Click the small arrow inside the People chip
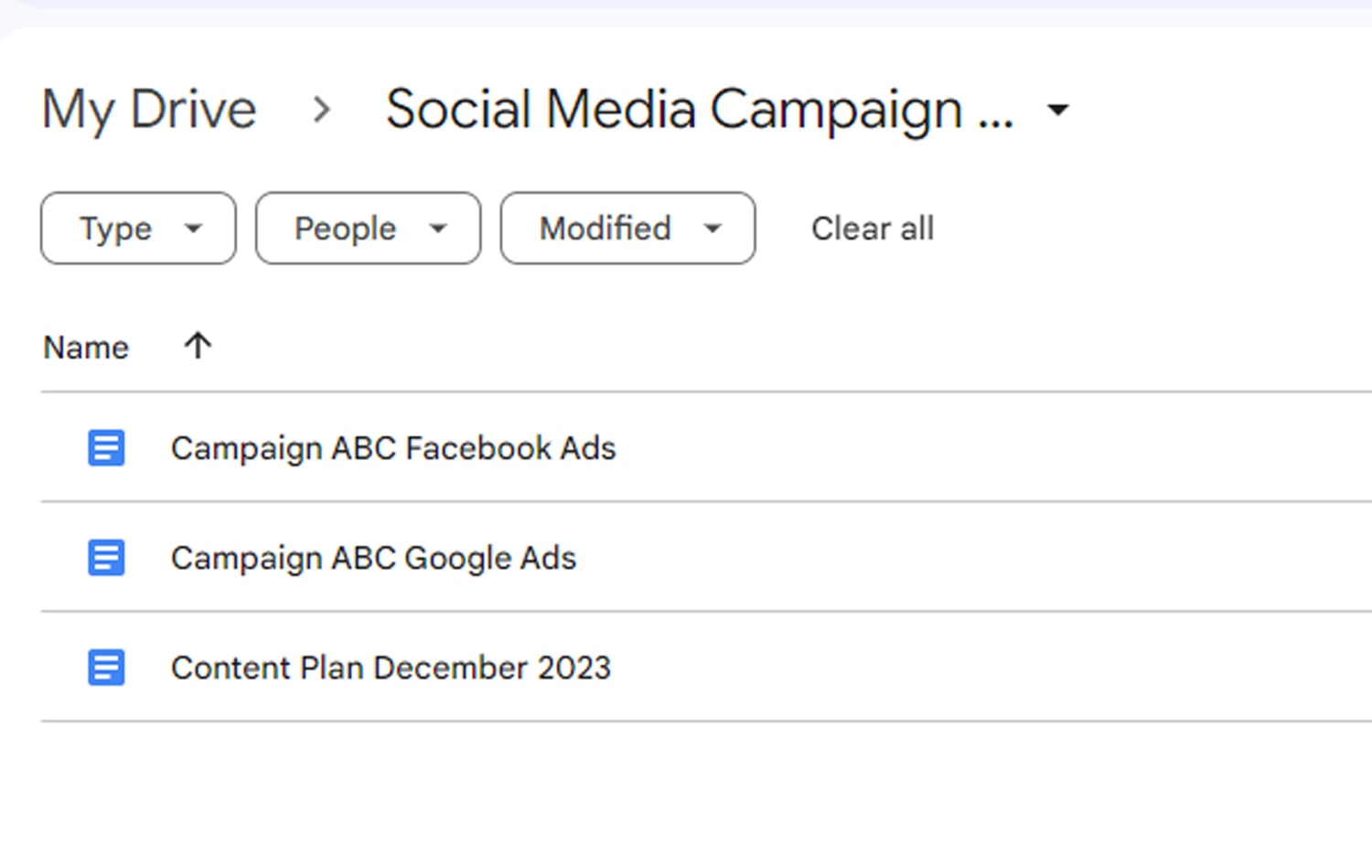 438,229
